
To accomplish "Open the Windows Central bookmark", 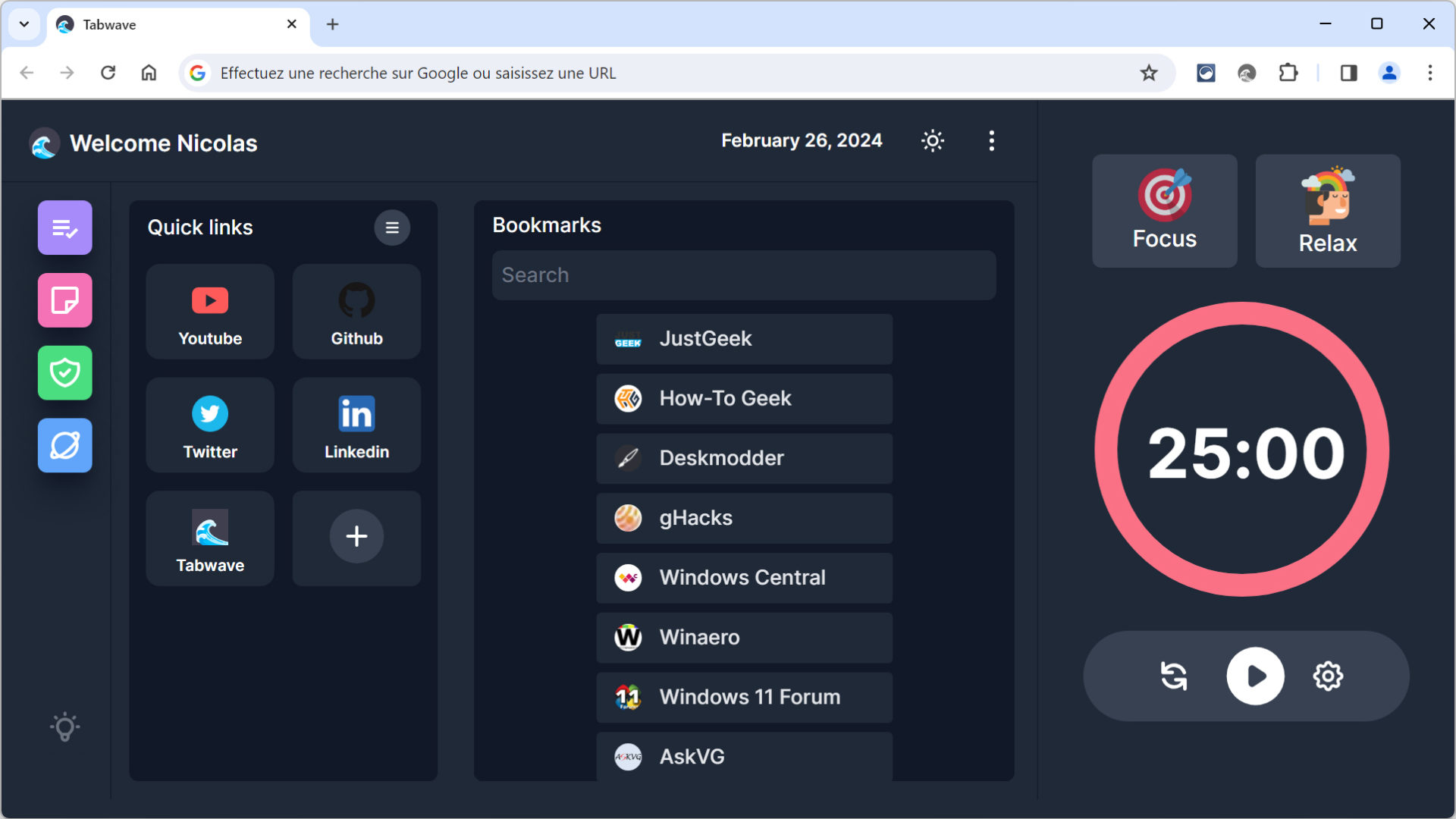I will pyautogui.click(x=744, y=578).
